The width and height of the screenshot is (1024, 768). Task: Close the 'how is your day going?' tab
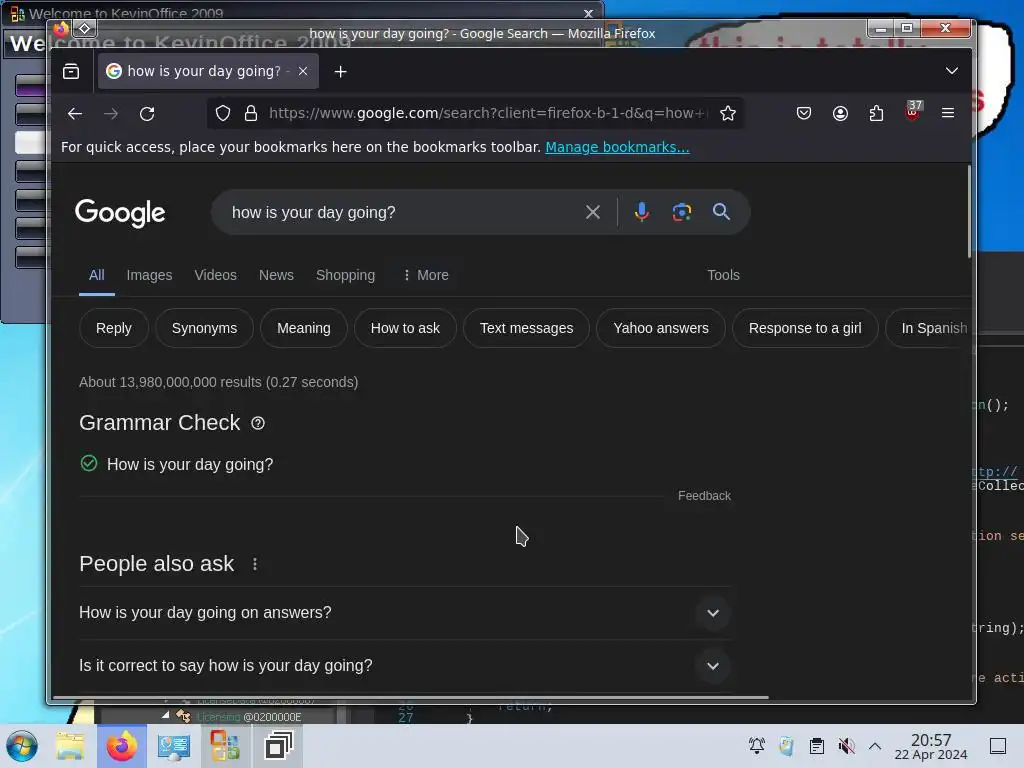tap(303, 71)
